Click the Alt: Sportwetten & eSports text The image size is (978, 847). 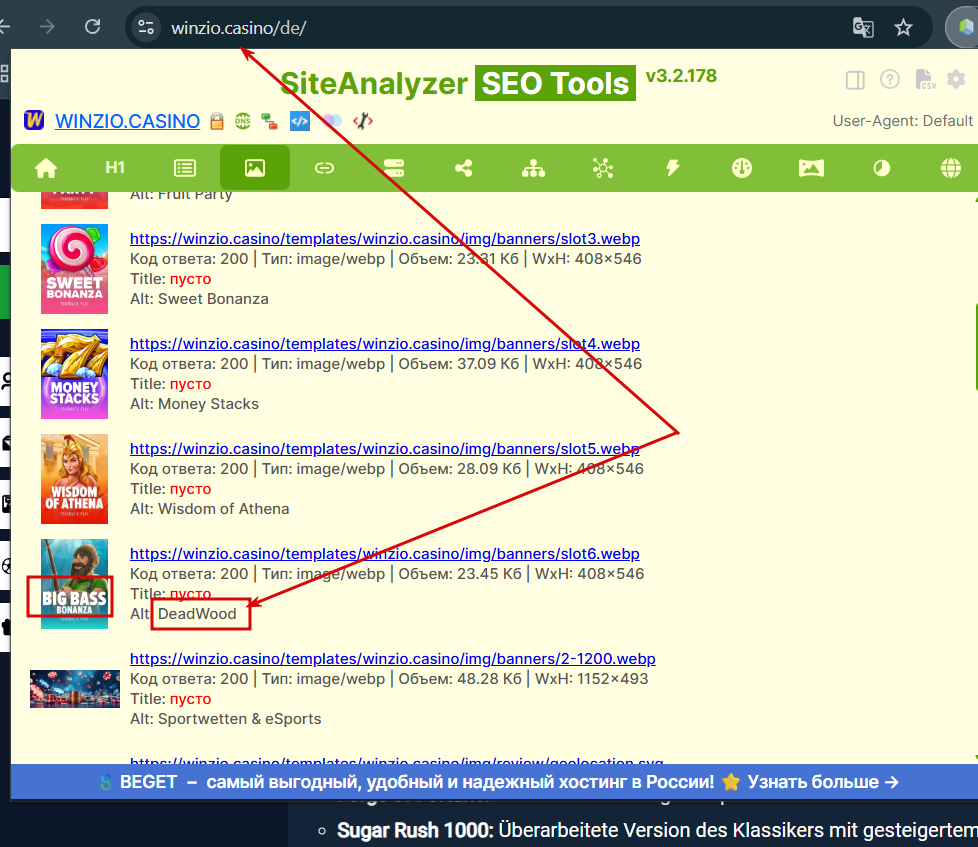click(x=226, y=719)
